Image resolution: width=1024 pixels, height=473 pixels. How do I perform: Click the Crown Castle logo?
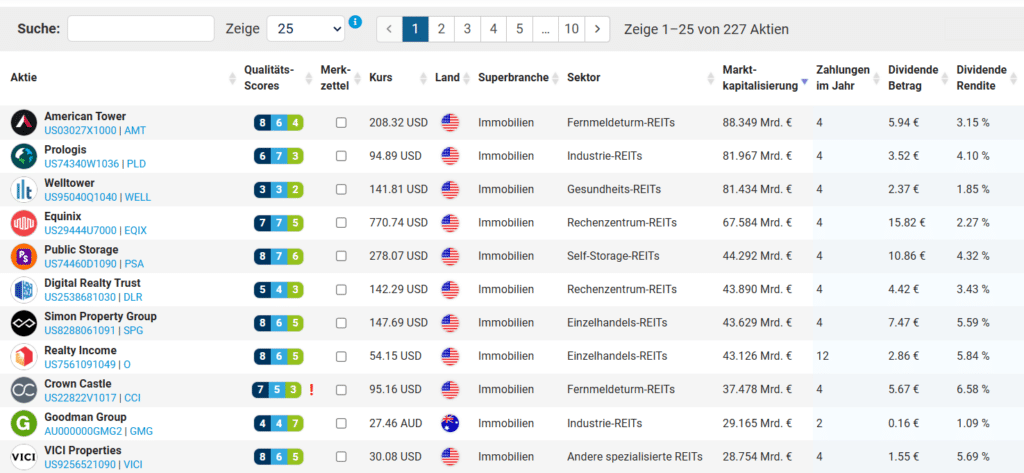pyautogui.click(x=24, y=390)
